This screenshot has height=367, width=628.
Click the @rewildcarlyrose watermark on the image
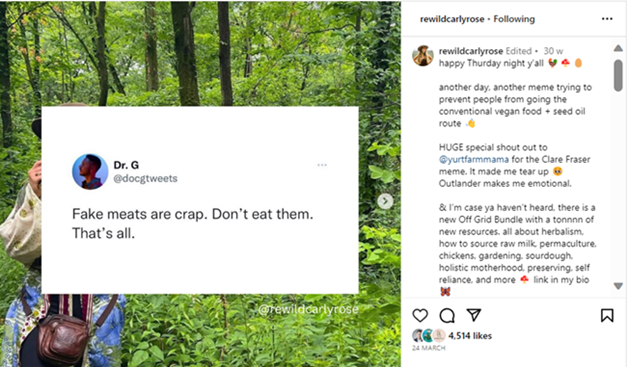(308, 309)
